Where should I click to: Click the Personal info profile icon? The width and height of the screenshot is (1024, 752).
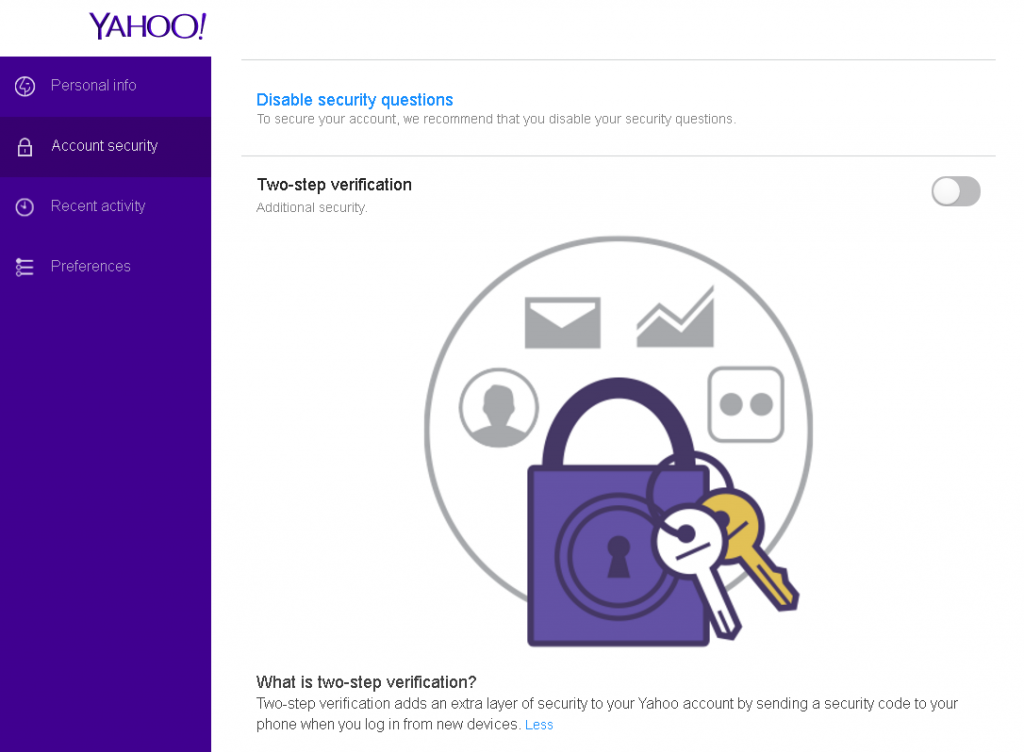coord(25,86)
